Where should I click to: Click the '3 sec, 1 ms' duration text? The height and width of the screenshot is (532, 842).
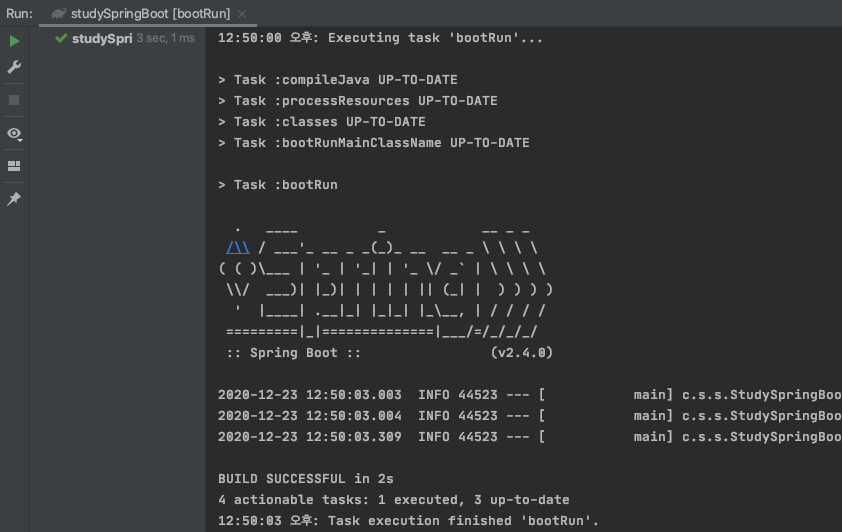(x=166, y=39)
